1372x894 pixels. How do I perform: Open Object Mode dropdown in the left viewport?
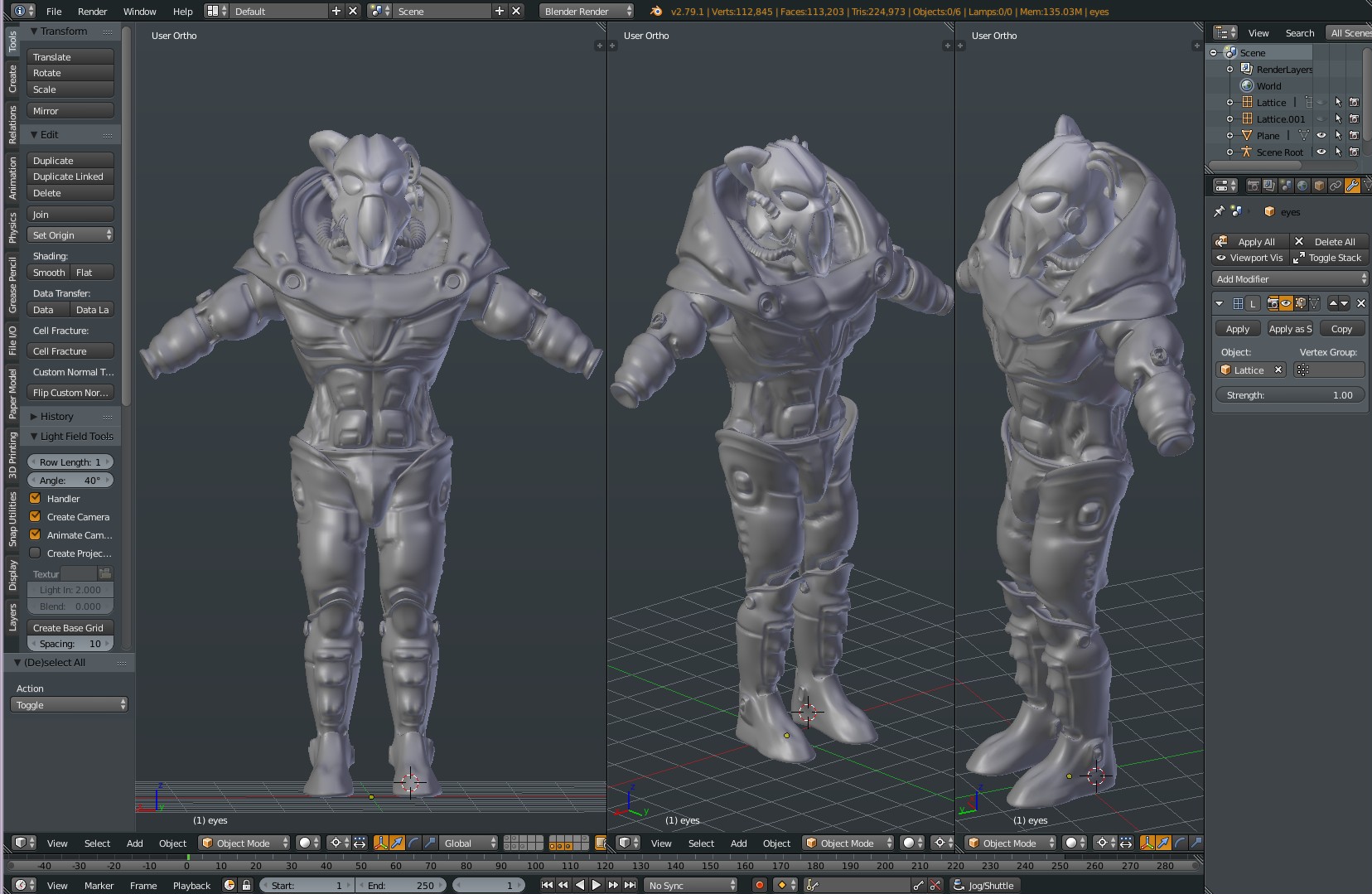[244, 843]
